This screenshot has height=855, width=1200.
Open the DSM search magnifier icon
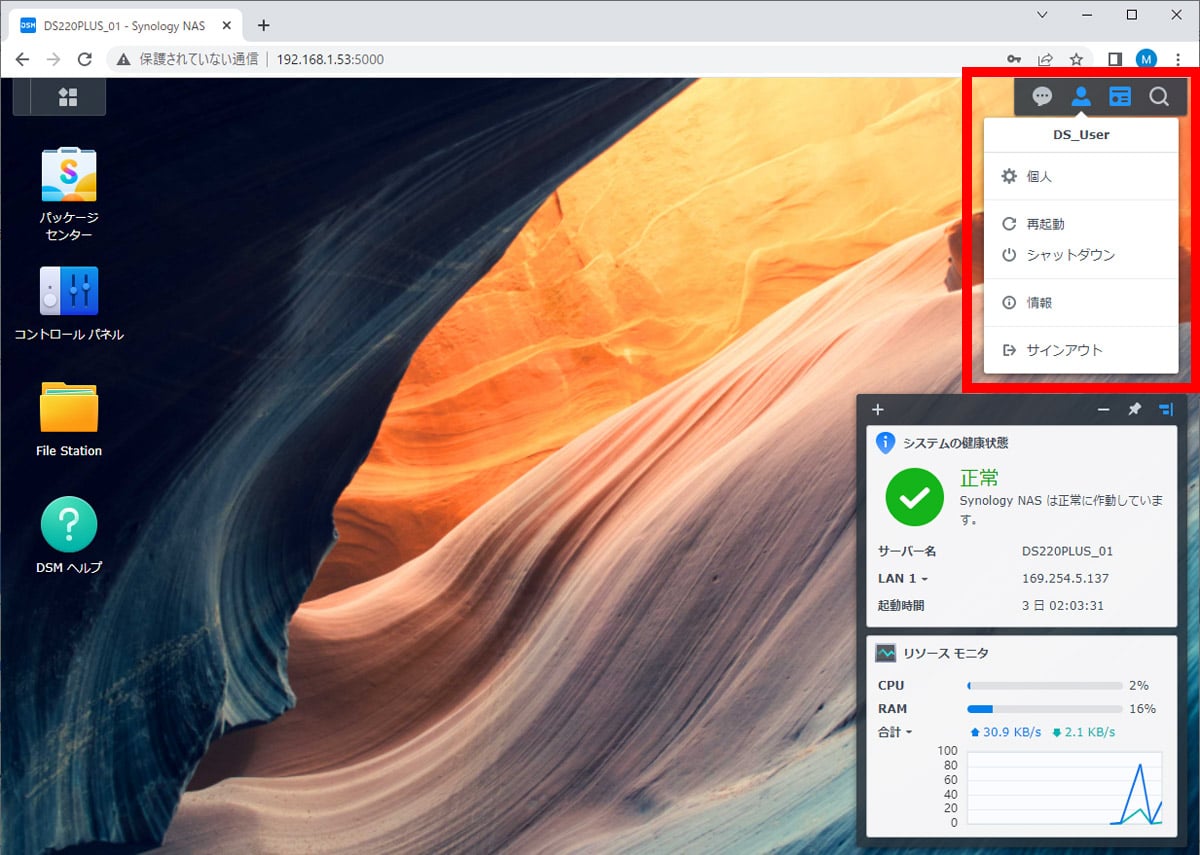pyautogui.click(x=1159, y=97)
